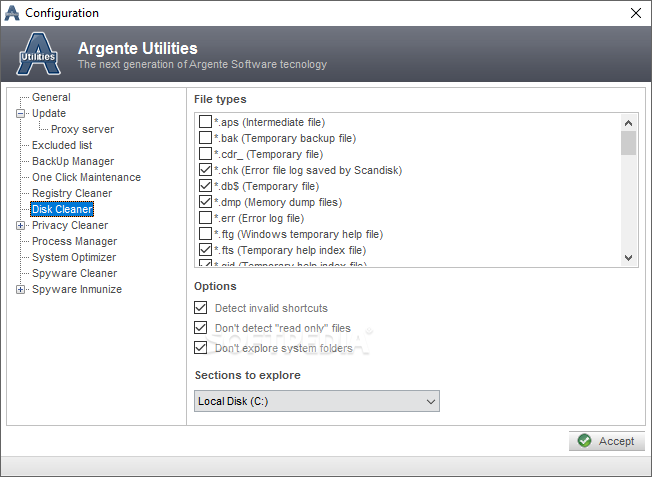Screen dimensions: 652x477
Task: Expand the Privacy Cleaner tree node
Action: coord(20,225)
